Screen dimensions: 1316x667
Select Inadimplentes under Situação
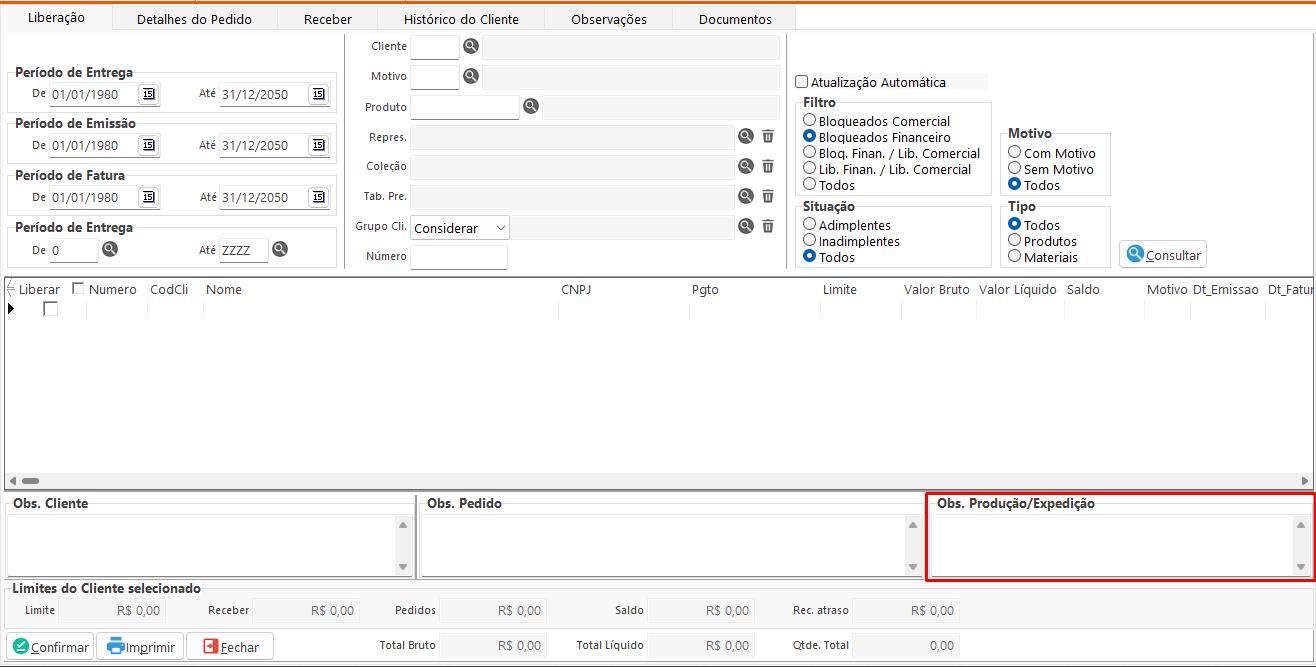coord(810,241)
